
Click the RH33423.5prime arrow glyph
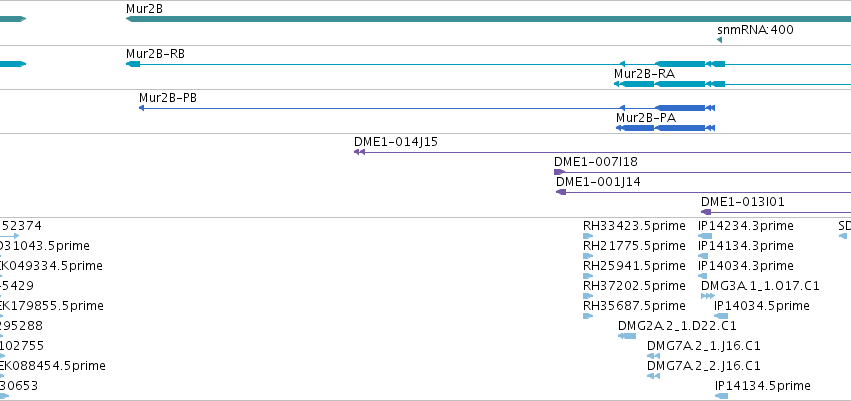click(588, 236)
